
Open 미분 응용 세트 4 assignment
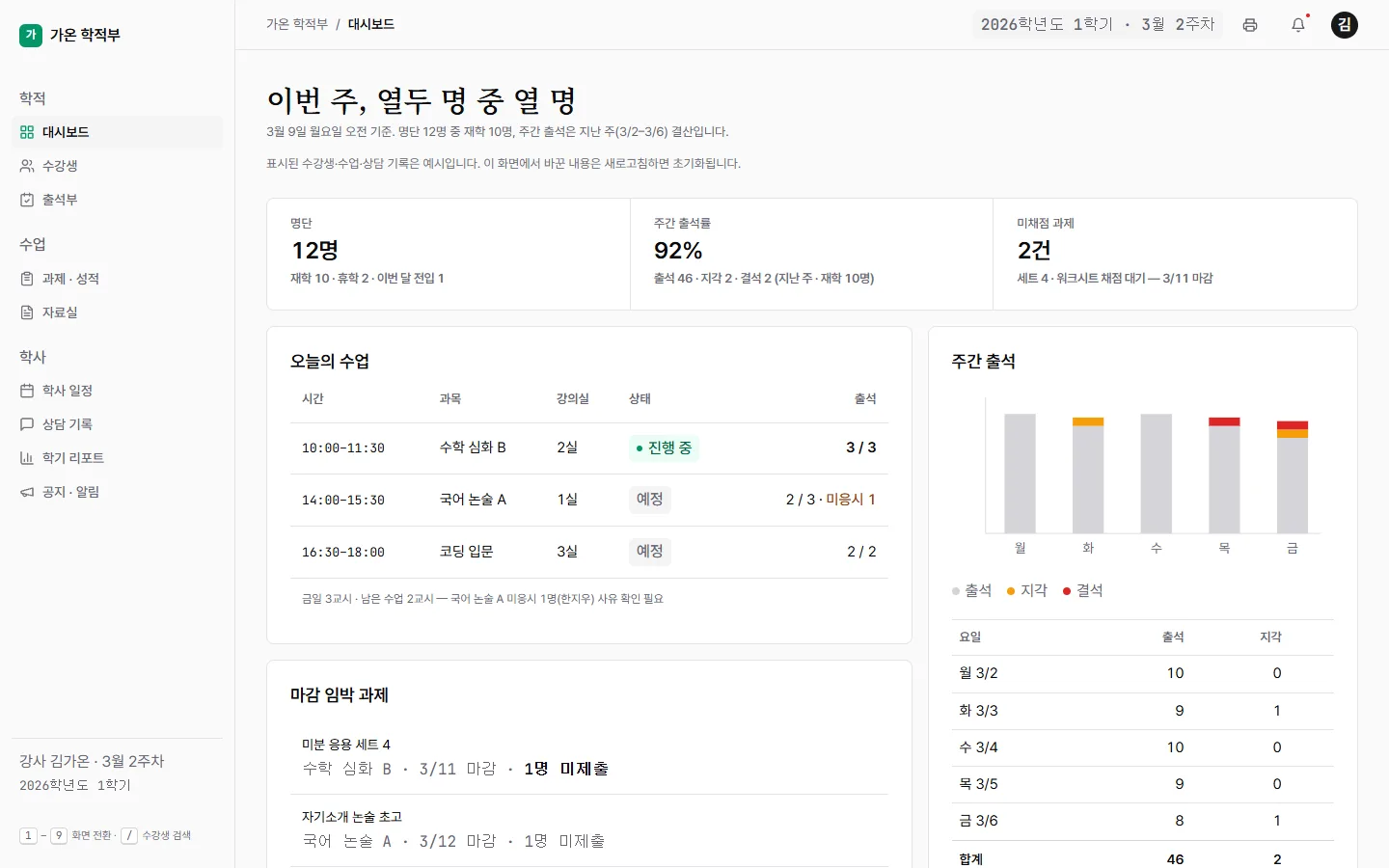[589, 758]
